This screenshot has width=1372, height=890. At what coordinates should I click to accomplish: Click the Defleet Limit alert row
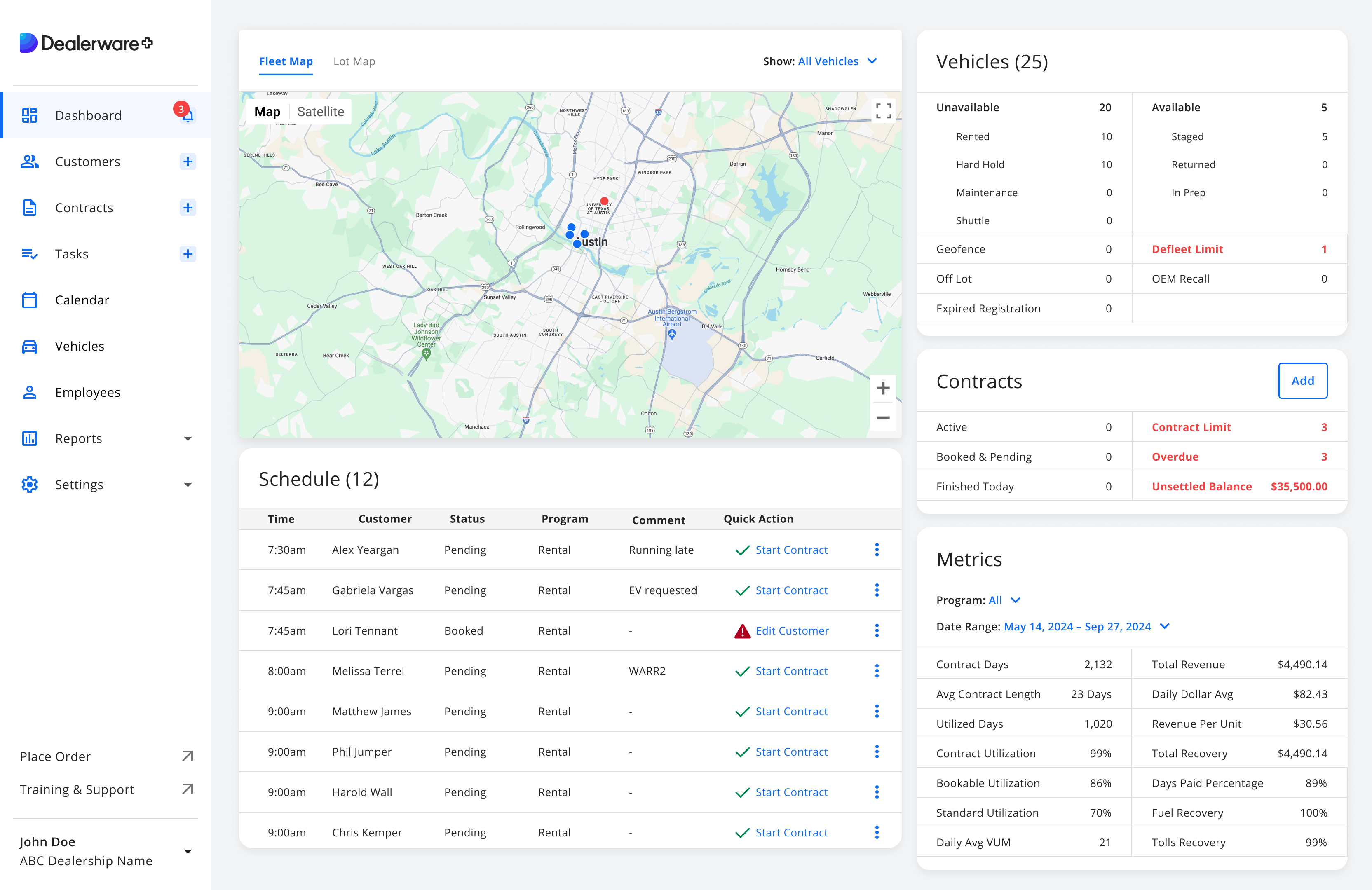point(1239,249)
